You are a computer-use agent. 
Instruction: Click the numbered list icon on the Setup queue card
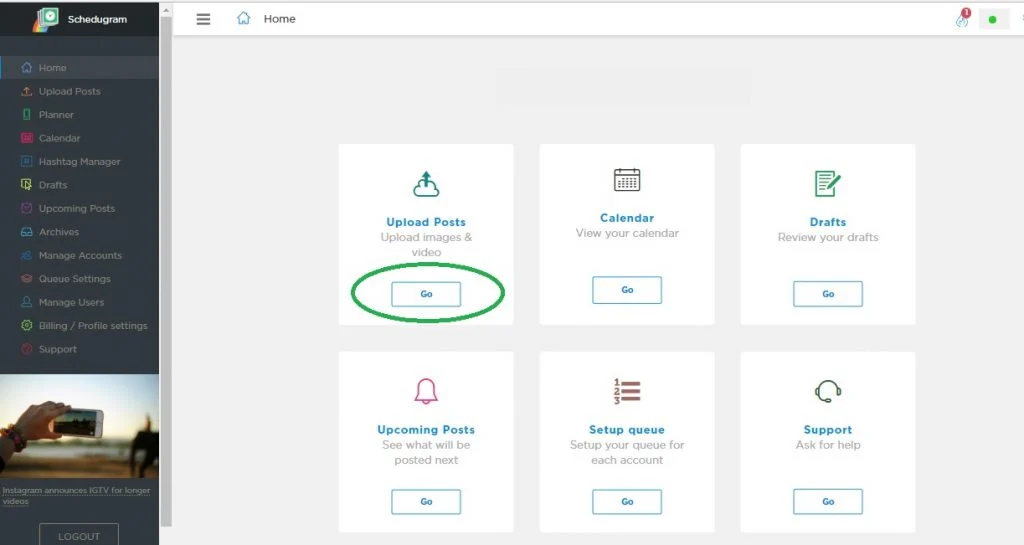[x=627, y=391]
